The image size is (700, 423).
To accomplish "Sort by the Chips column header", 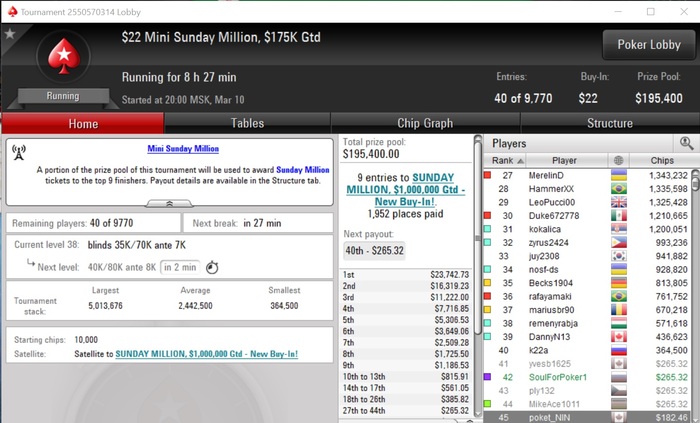I will 662,160.
